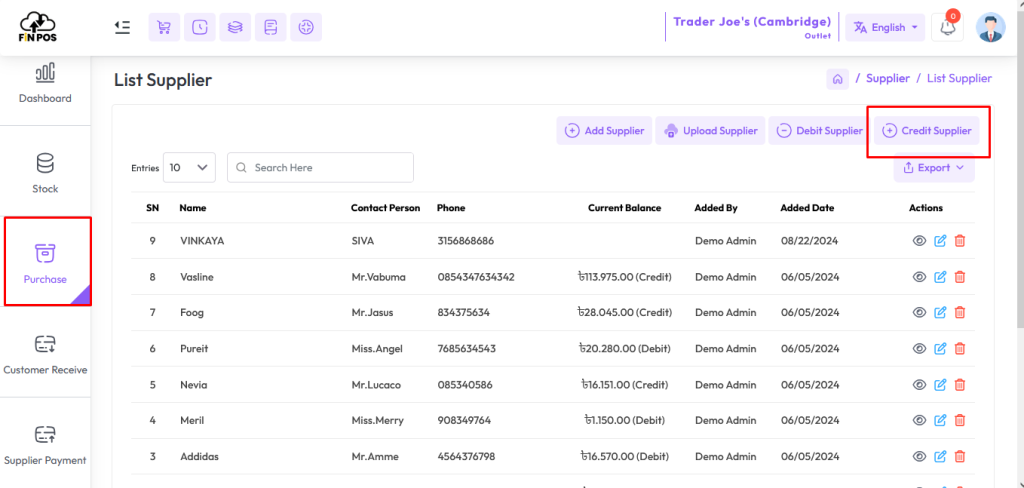Select the VINKAYA name cell
1024x488 pixels.
(202, 241)
